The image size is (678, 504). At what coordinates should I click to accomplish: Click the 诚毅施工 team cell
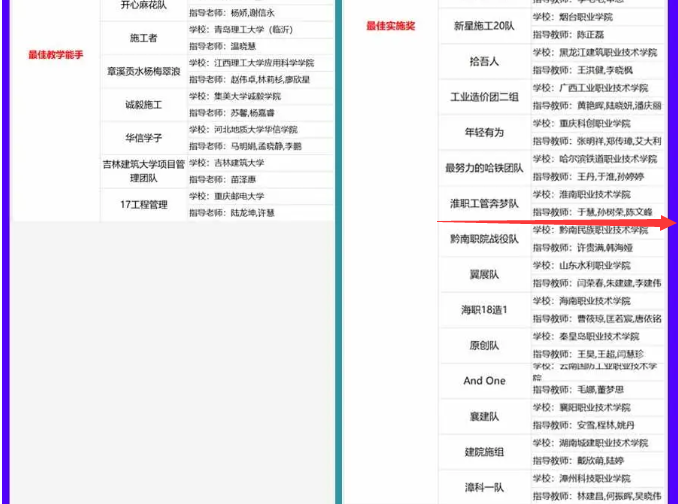tap(143, 104)
